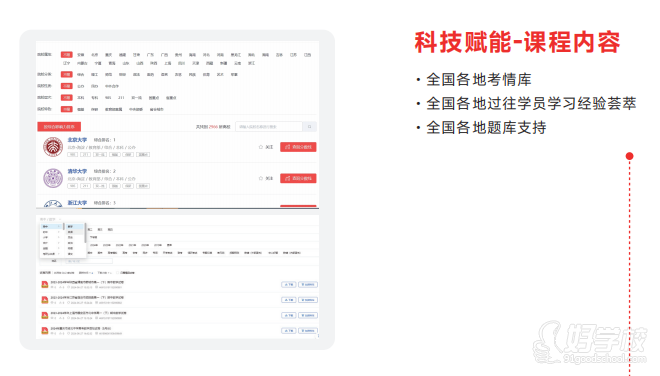Select 广东 in the province filter
This screenshot has width=660, height=376.
tap(150, 55)
